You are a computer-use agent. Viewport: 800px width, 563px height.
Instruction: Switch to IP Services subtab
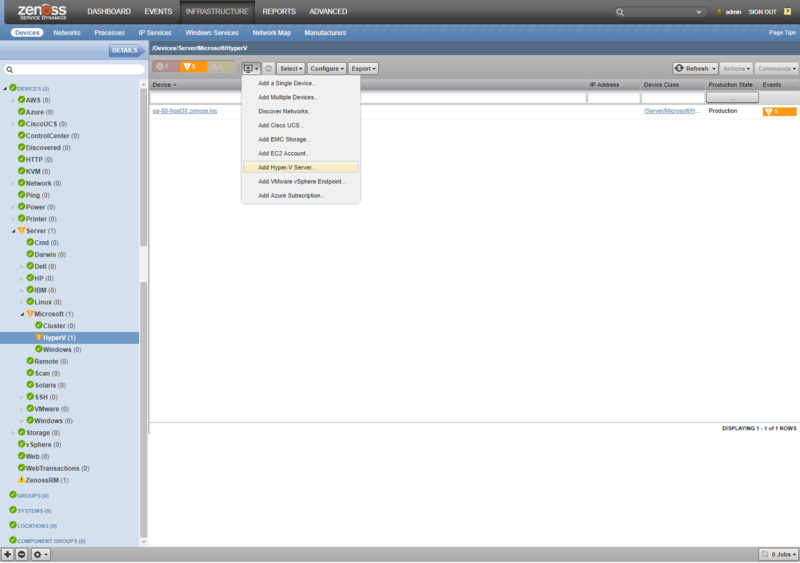pos(155,33)
